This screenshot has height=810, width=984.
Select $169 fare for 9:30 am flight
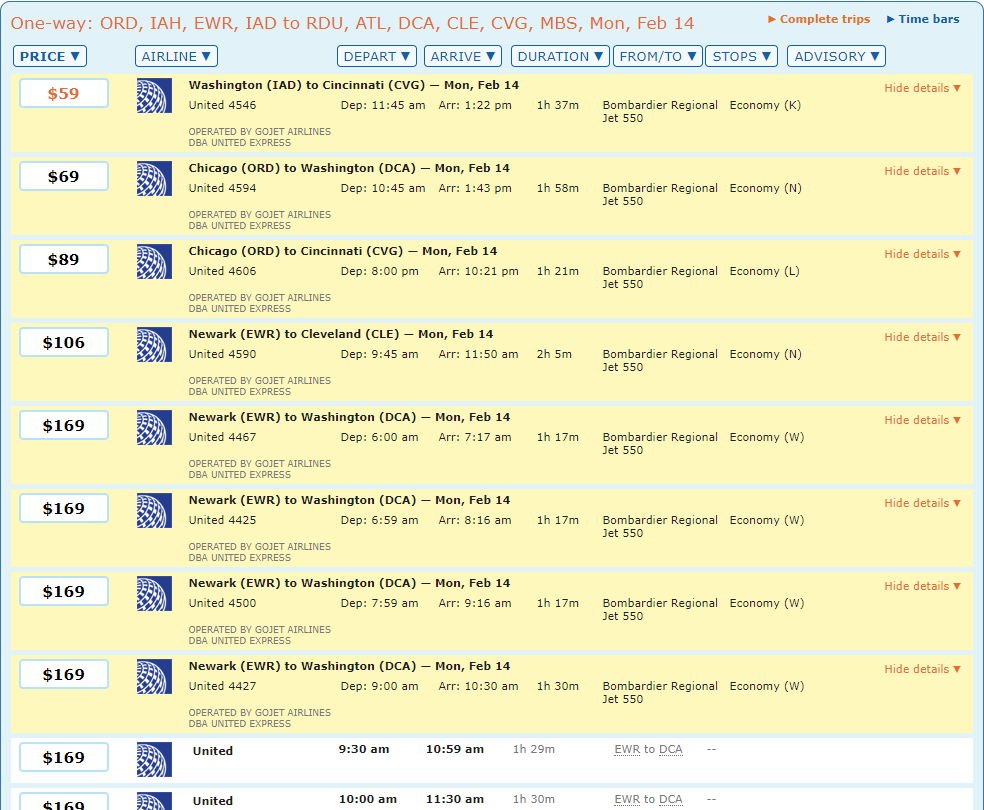[x=63, y=757]
